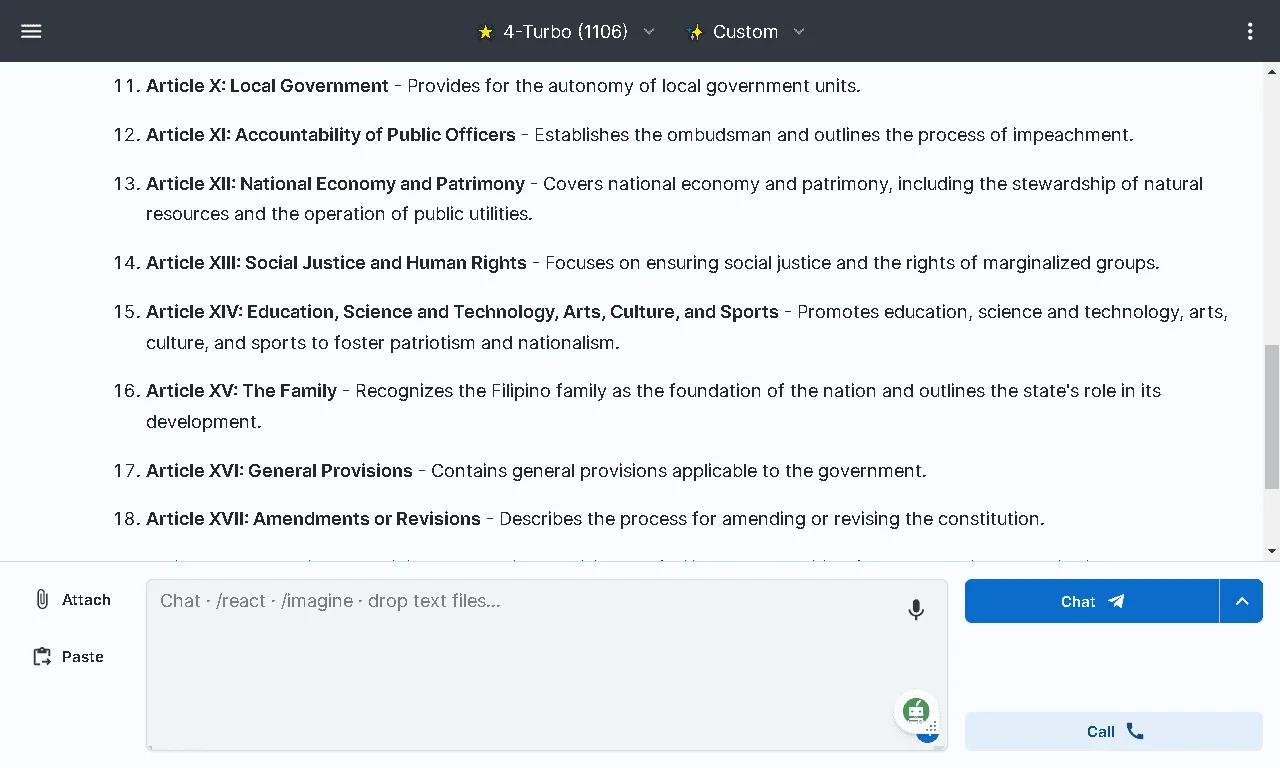Expand the 4-Turbo (1106) model dropdown
Screen dimensions: 1280x768
[x=649, y=31]
